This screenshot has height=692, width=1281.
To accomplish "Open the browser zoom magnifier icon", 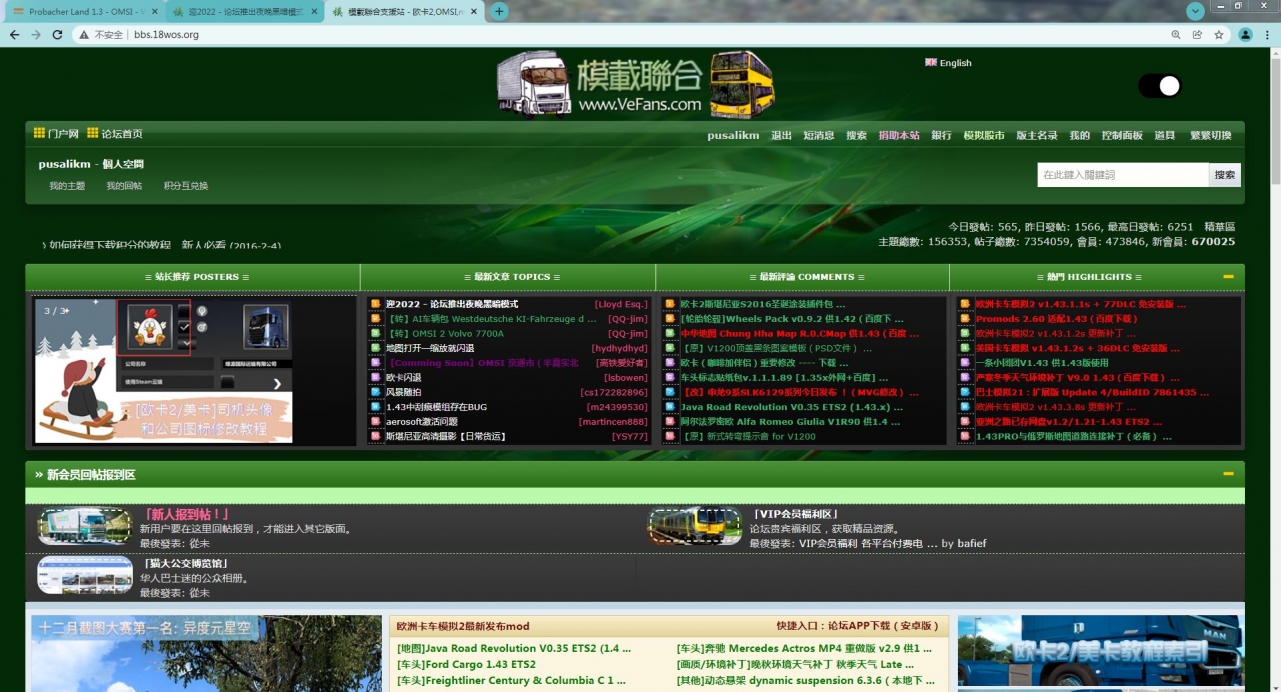I will [x=1176, y=34].
